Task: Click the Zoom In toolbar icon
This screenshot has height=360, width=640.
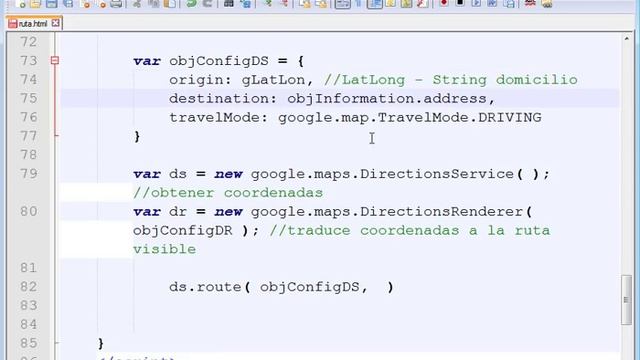Action: pyautogui.click(x=267, y=4)
